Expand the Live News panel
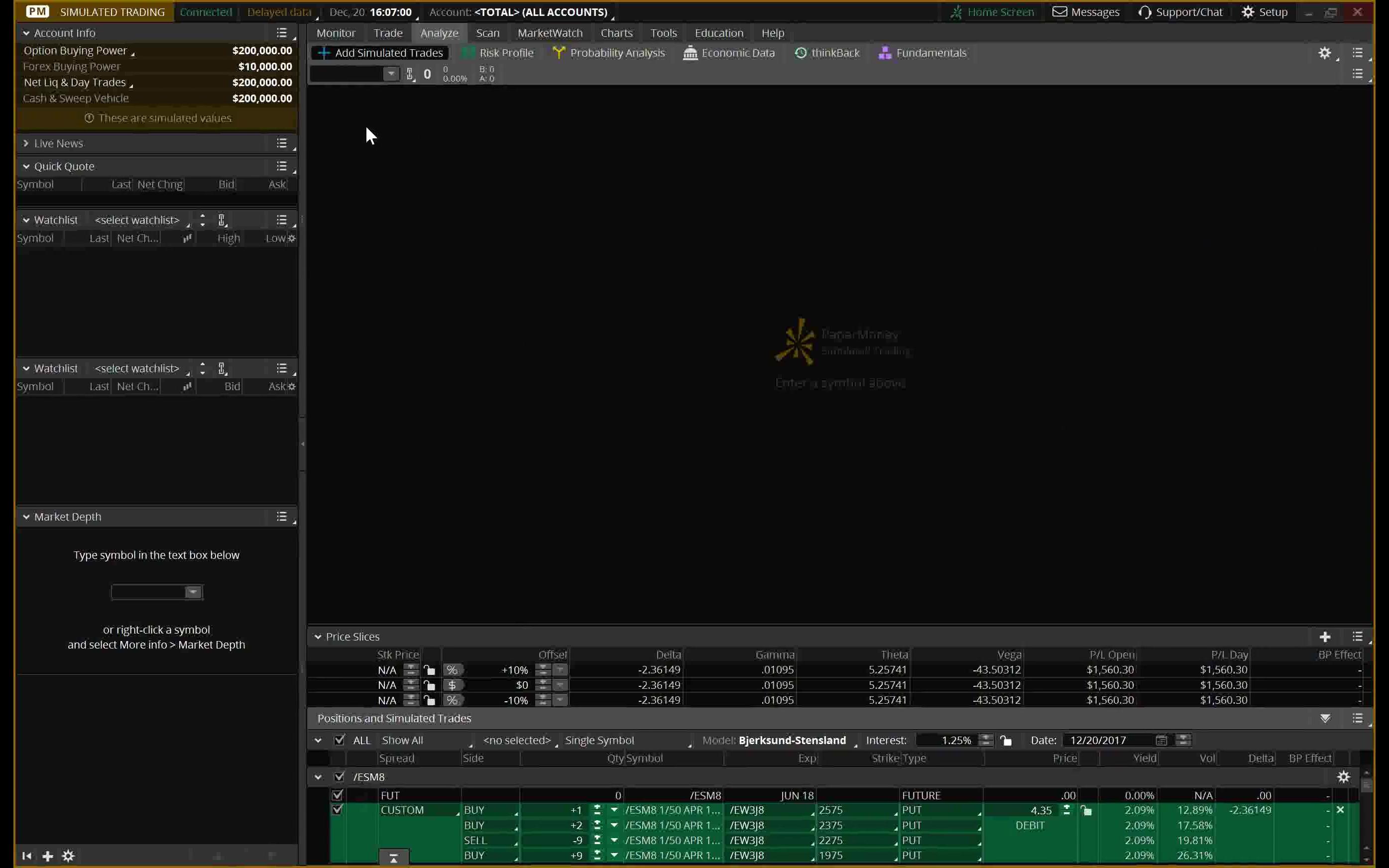The height and width of the screenshot is (868, 1389). click(x=26, y=143)
